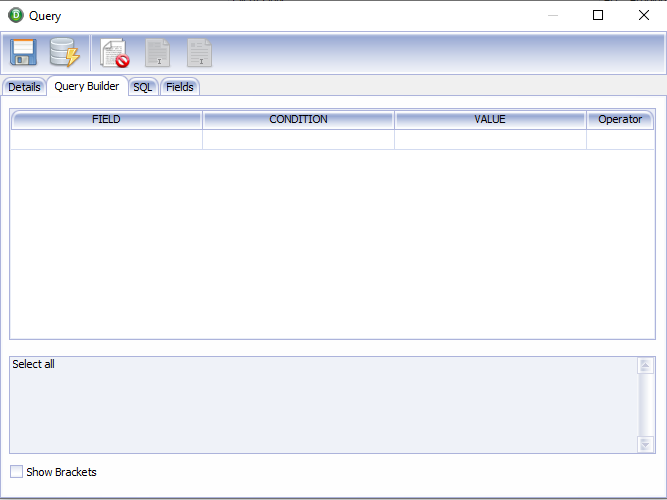Go to the Fields tab
Screen dimensions: 667x500
click(x=180, y=87)
